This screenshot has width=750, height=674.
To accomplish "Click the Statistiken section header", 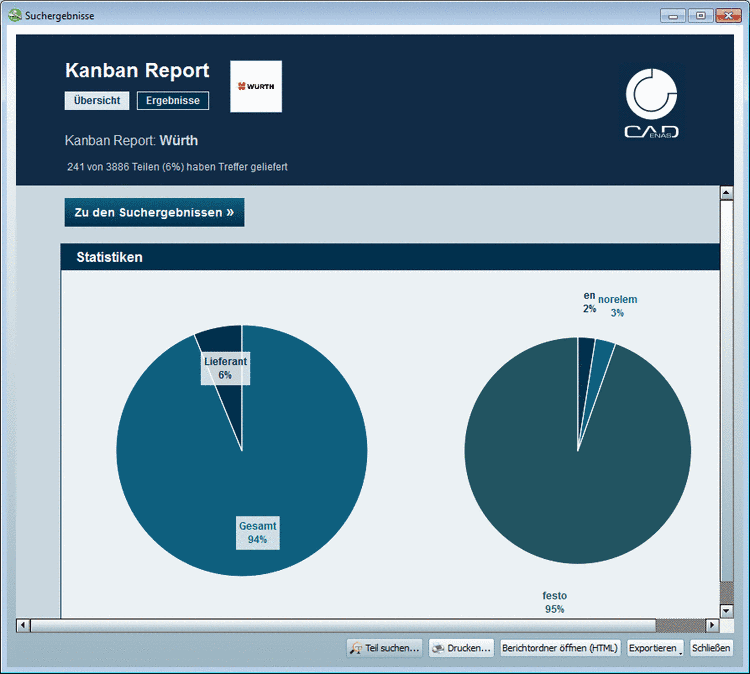I will tap(390, 257).
